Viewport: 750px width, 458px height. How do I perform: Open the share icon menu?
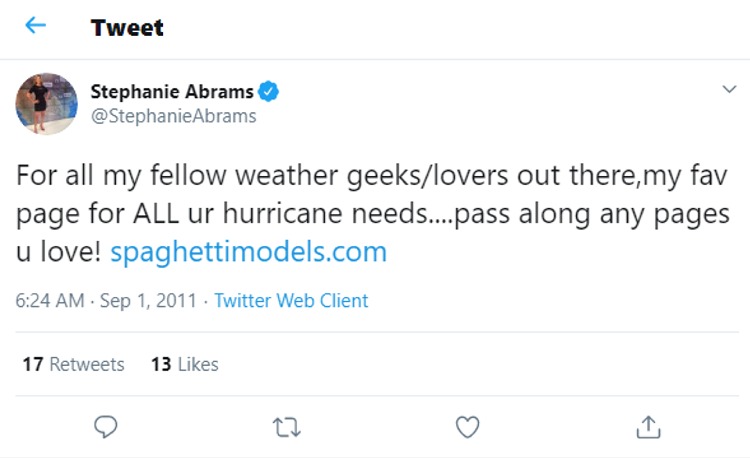(648, 427)
